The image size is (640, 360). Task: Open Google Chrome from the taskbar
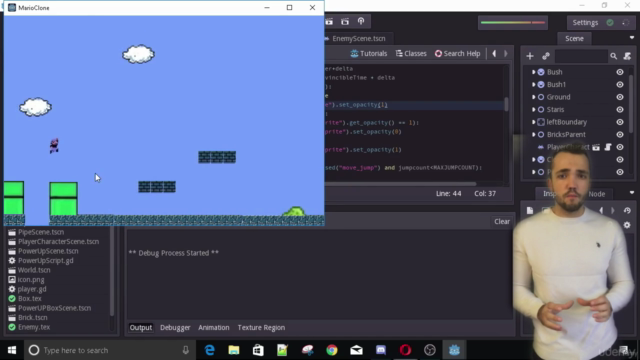click(332, 350)
